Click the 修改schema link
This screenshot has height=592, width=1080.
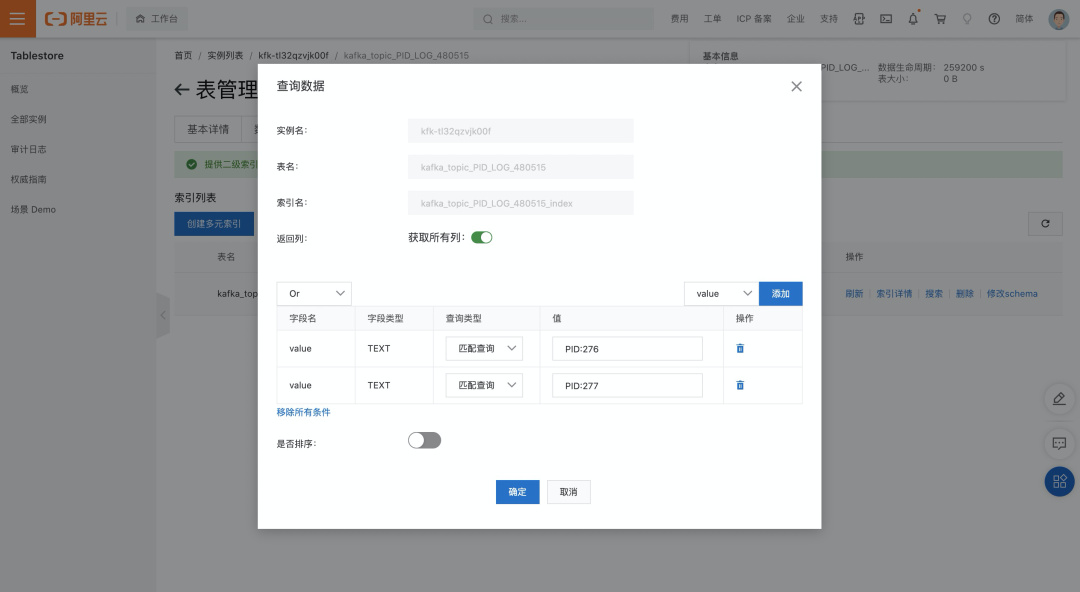[x=1012, y=294]
